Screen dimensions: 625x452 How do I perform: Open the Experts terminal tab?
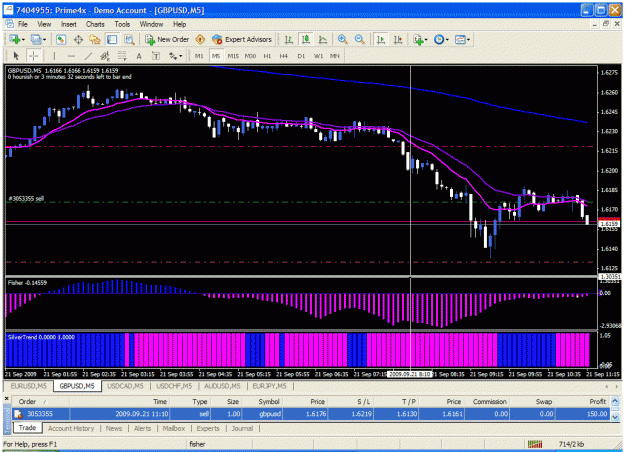208,428
